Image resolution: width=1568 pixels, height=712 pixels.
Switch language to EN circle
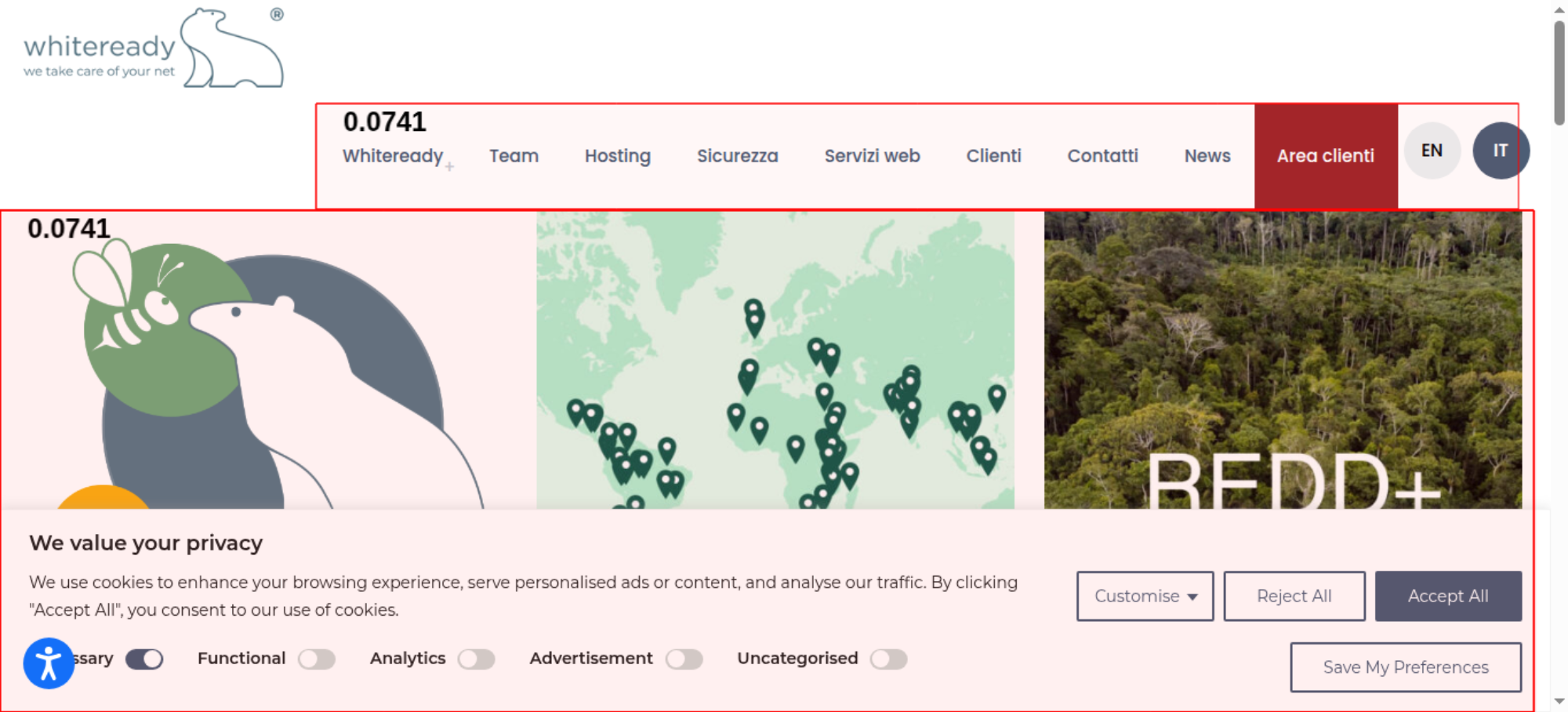click(x=1432, y=151)
